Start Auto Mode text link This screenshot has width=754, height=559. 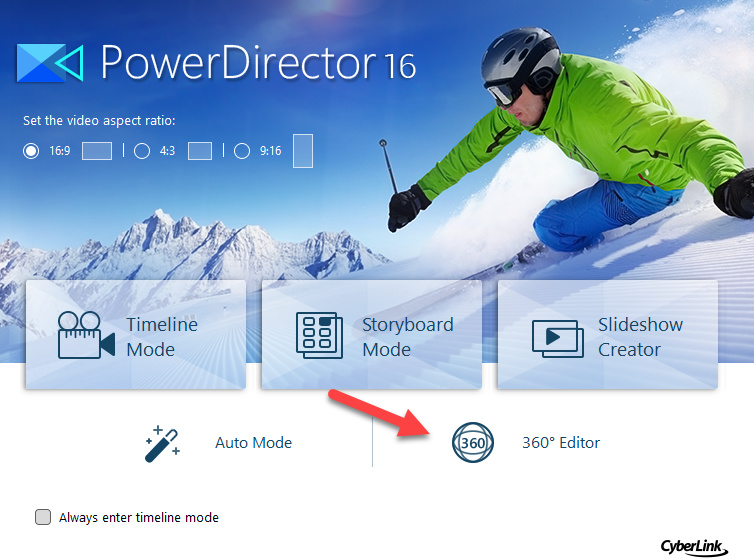click(253, 443)
